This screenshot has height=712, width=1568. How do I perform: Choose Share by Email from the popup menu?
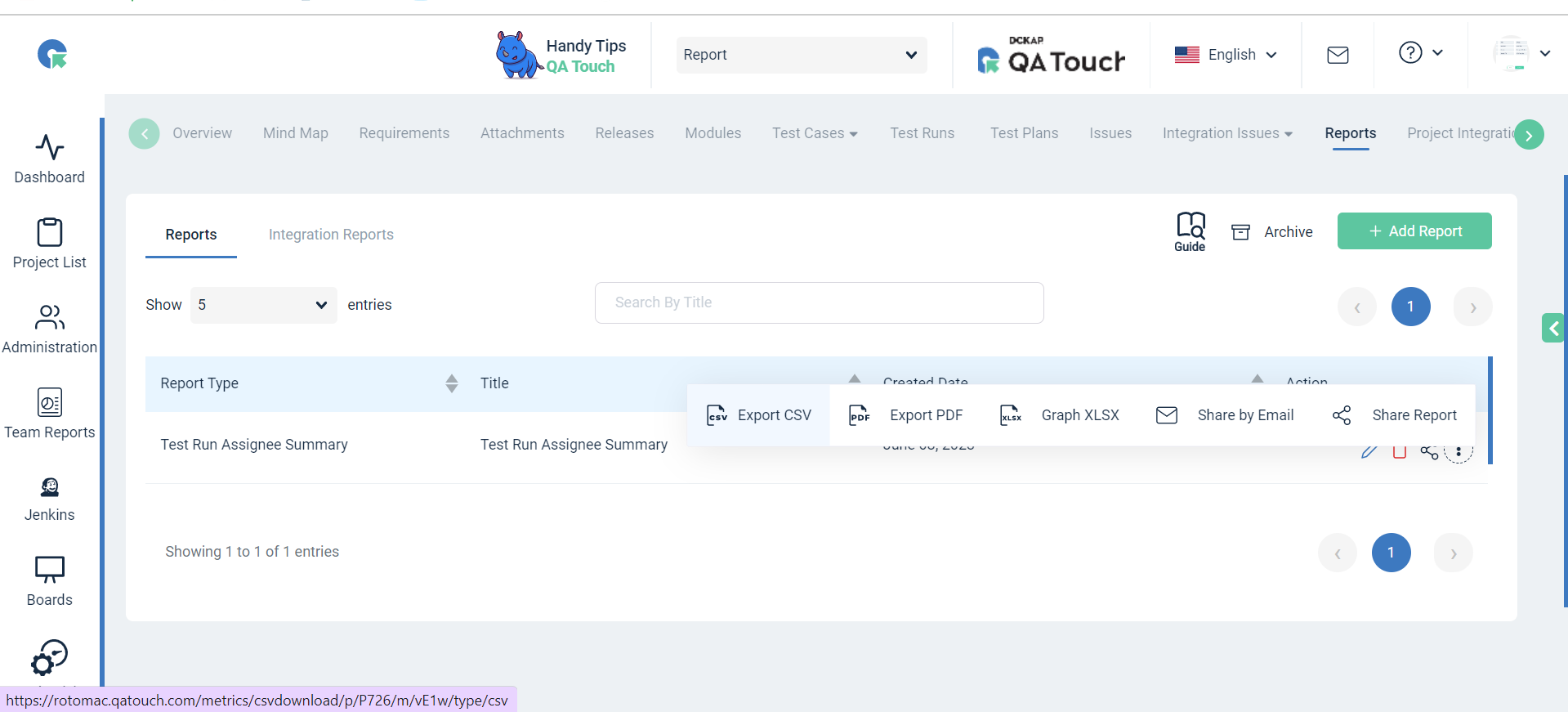pos(1225,415)
